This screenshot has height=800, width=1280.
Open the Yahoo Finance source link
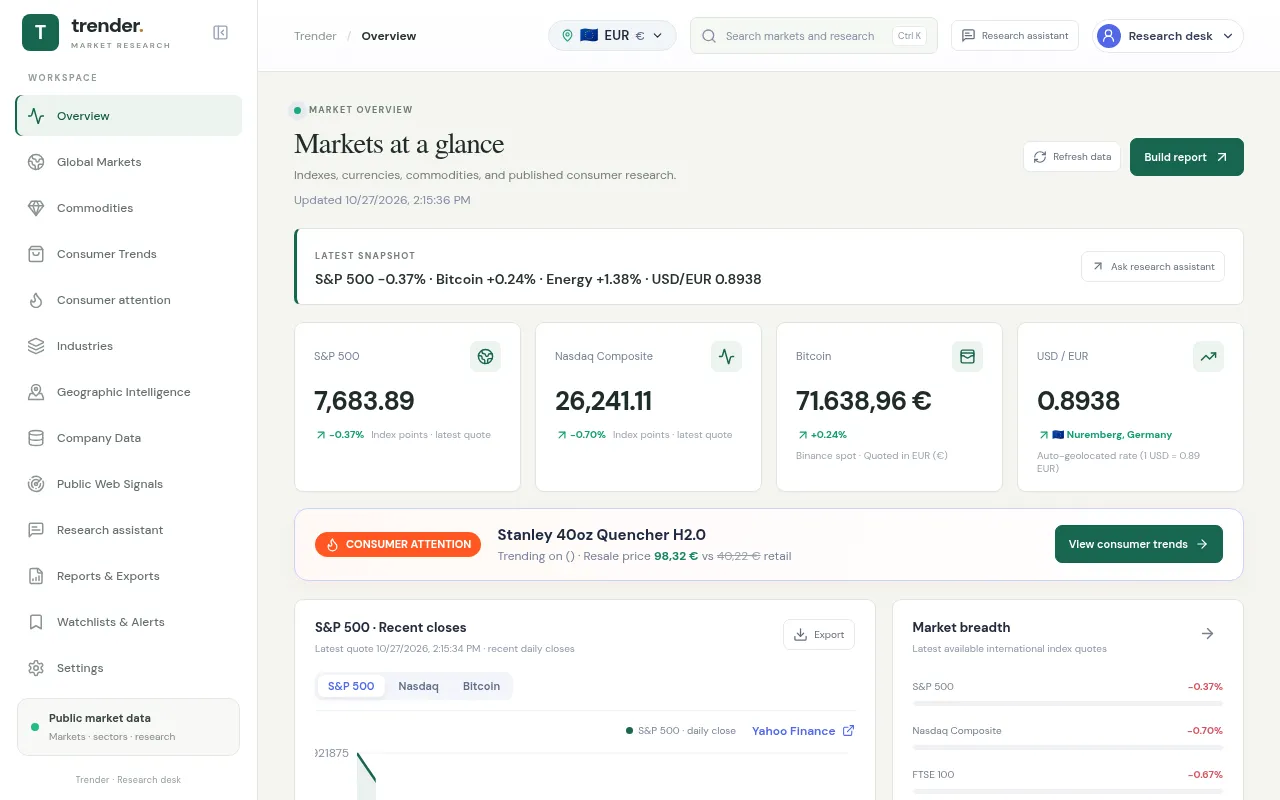point(803,731)
